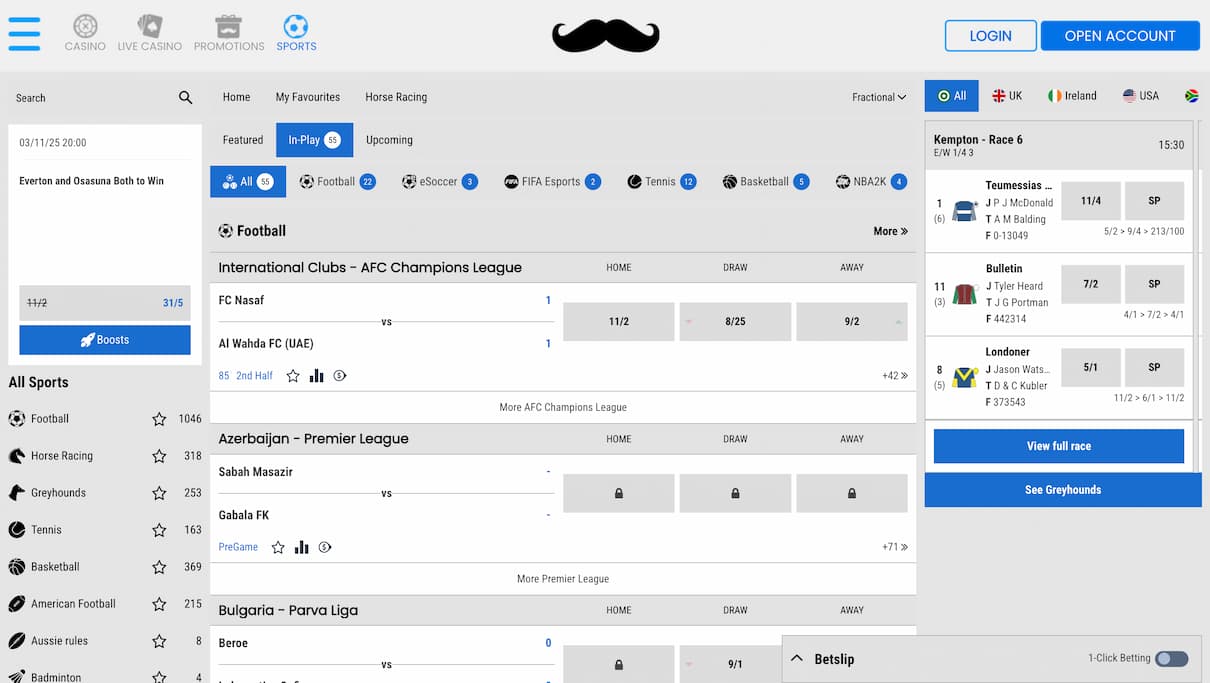Screen dimensions: 1210x683
Task: Expand the Betslip panel
Action: pos(797,659)
